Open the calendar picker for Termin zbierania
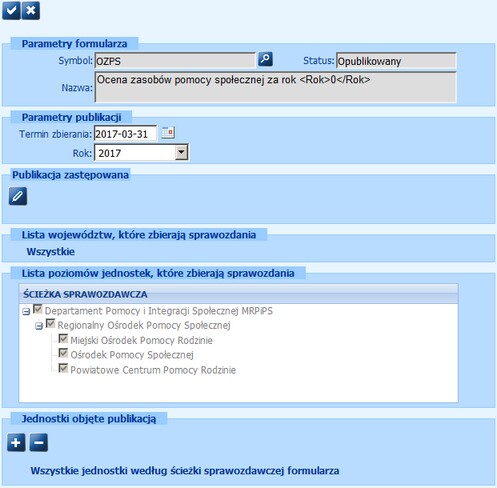 click(x=168, y=133)
